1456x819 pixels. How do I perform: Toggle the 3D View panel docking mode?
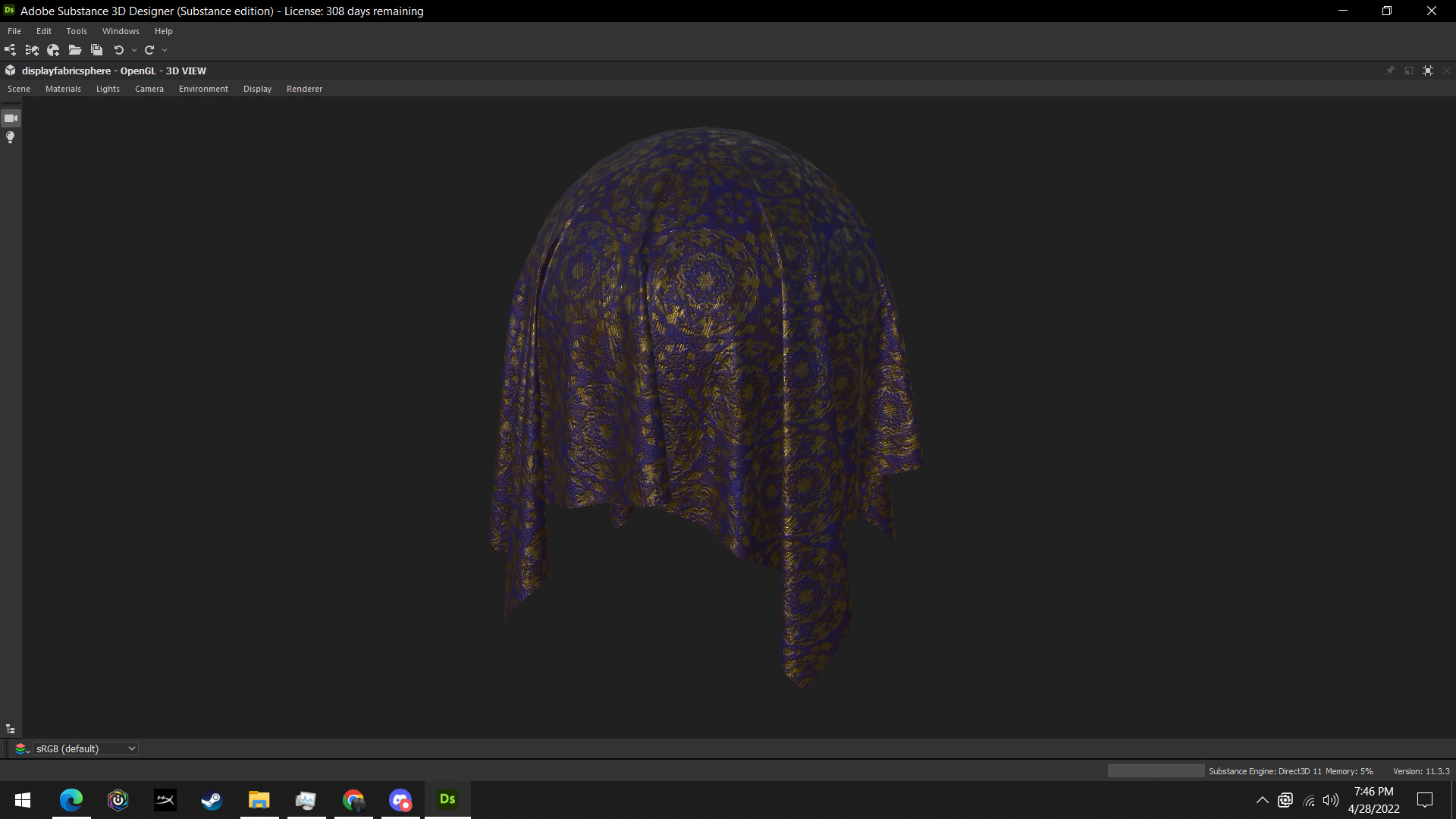click(x=1408, y=70)
